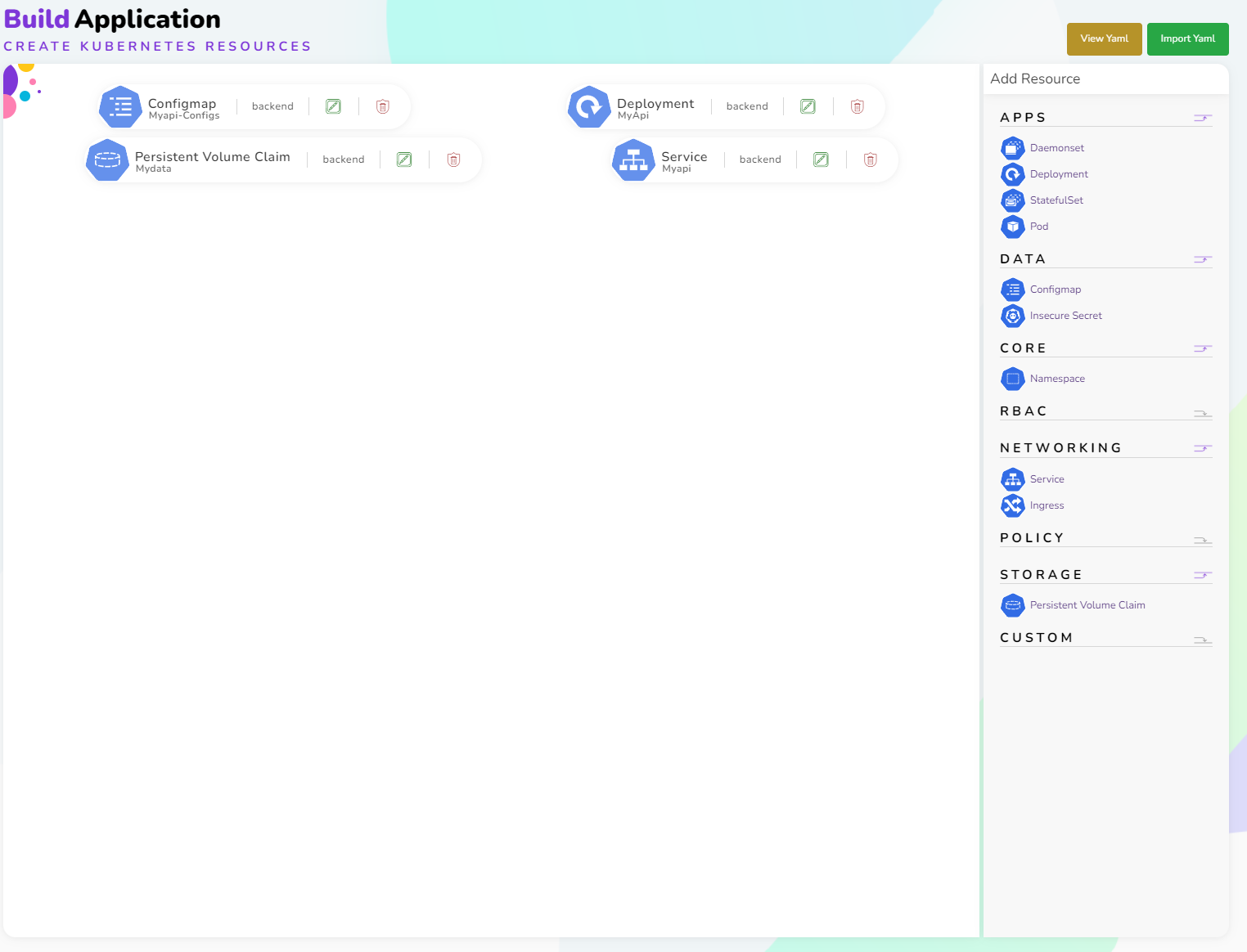
Task: Delete the Service Myapi resource
Action: pyautogui.click(x=870, y=159)
